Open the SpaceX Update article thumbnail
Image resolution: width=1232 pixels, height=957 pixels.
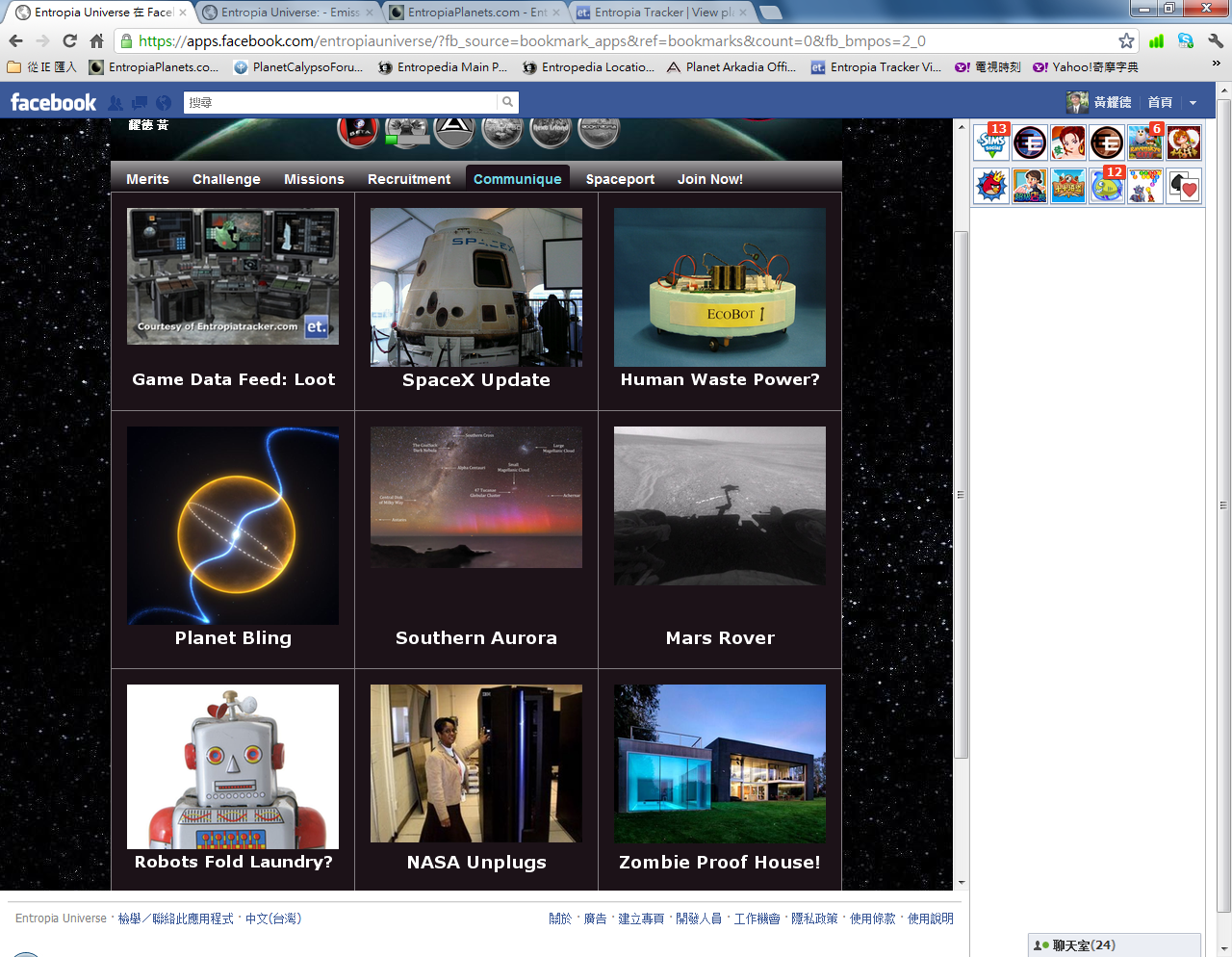[476, 287]
